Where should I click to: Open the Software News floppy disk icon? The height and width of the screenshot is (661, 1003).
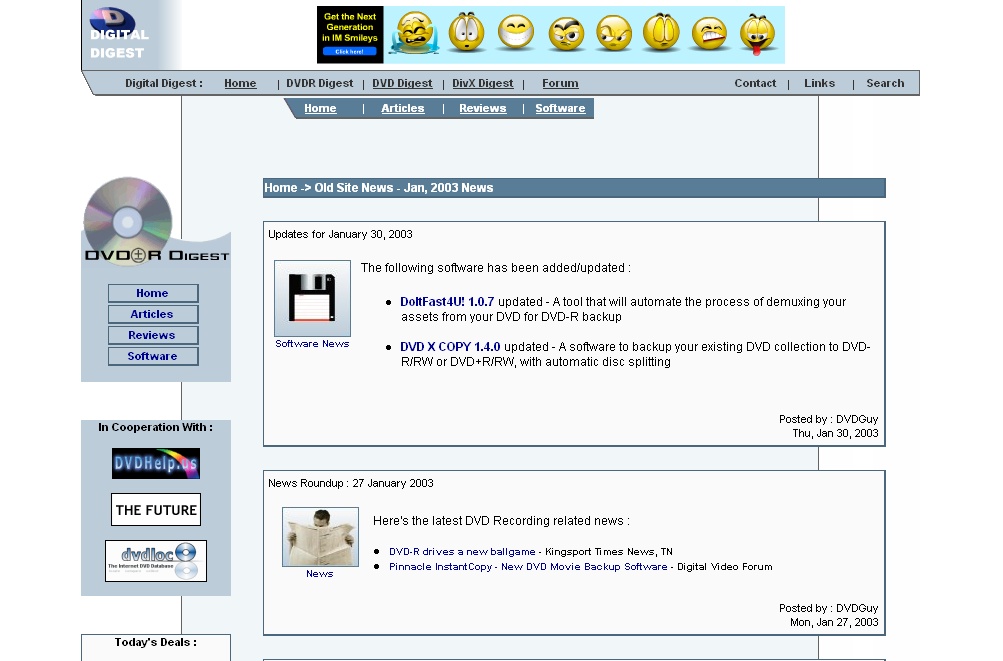point(312,299)
